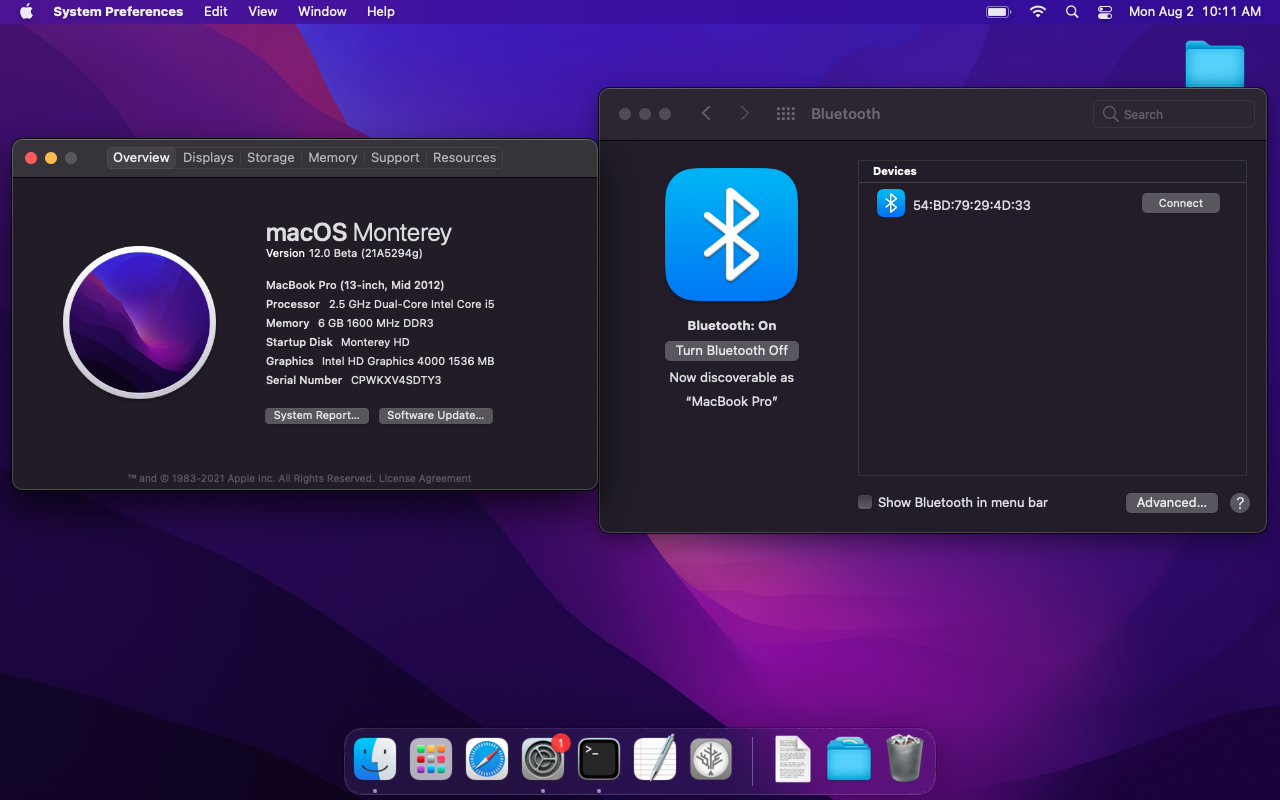This screenshot has height=800, width=1280.
Task: Open the Edit menu
Action: tap(216, 12)
